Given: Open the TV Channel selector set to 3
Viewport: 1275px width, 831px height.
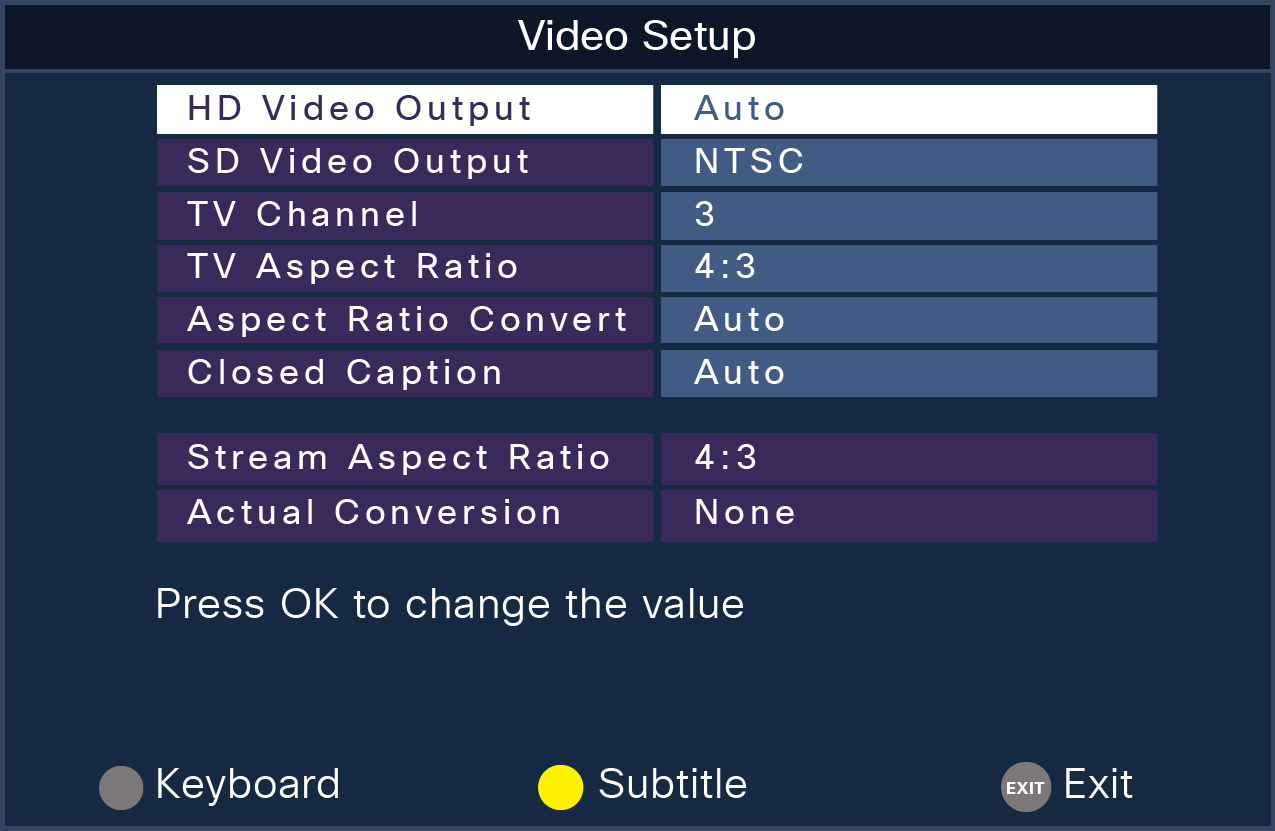Looking at the screenshot, I should [x=906, y=215].
